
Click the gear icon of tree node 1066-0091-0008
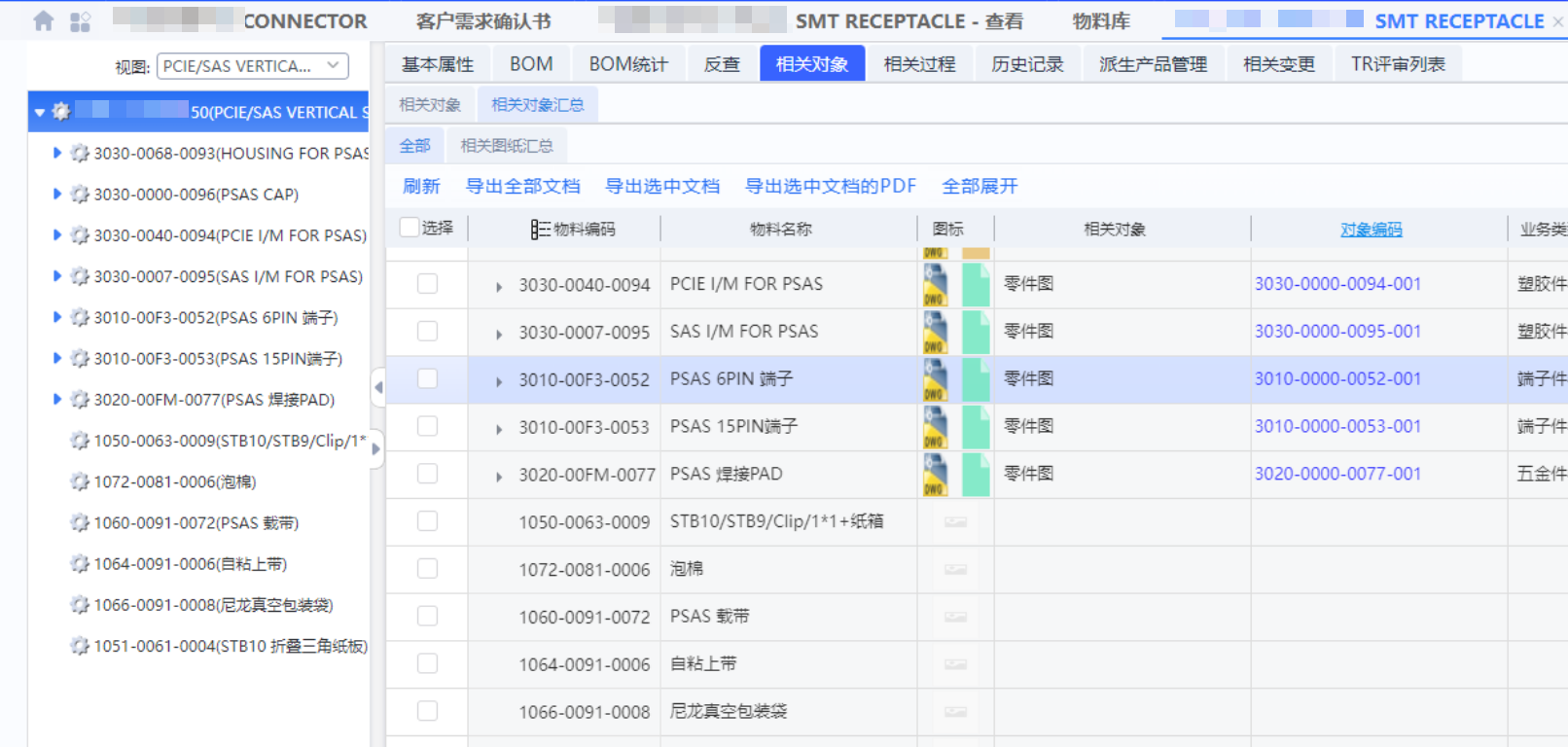pyautogui.click(x=80, y=605)
